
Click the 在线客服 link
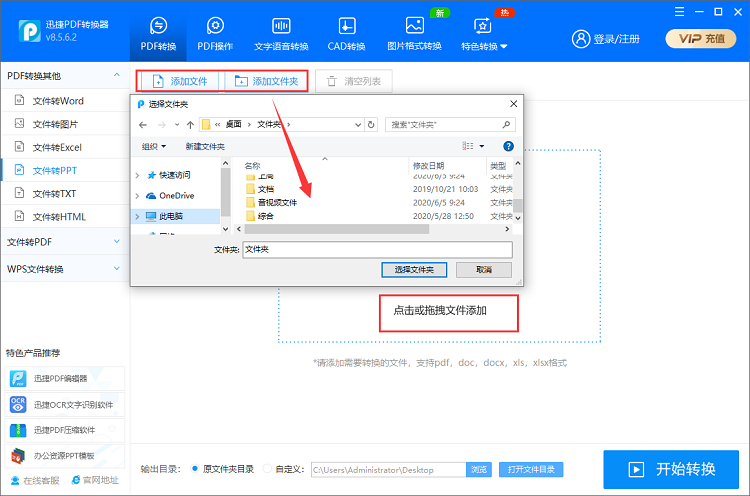[35, 480]
